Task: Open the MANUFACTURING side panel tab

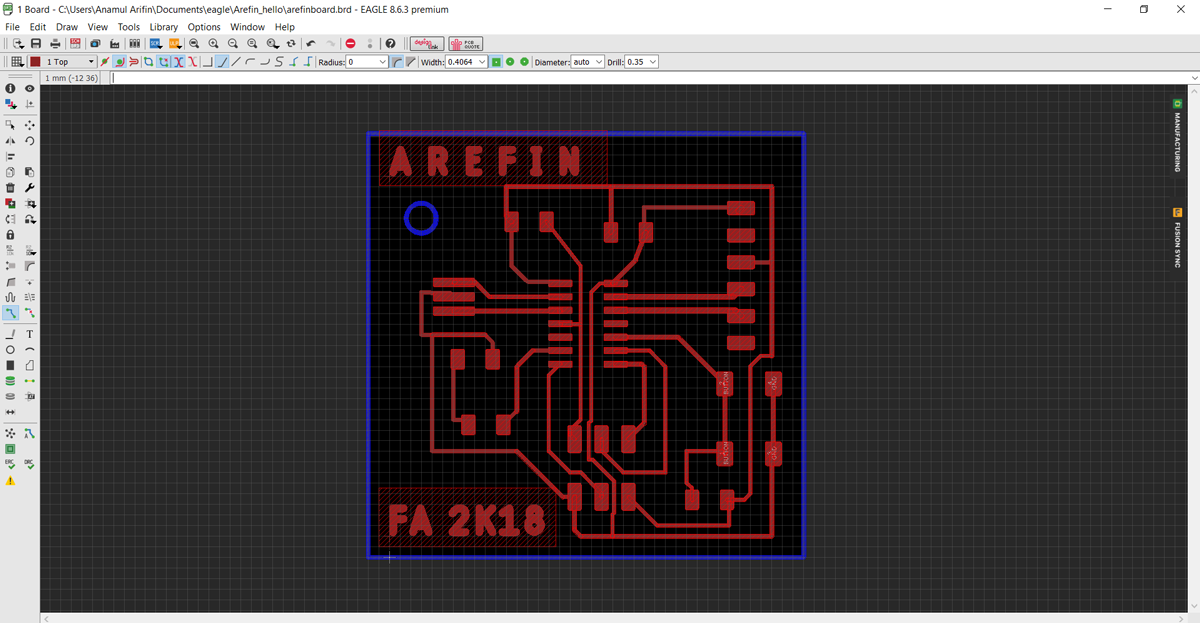Action: 1178,135
